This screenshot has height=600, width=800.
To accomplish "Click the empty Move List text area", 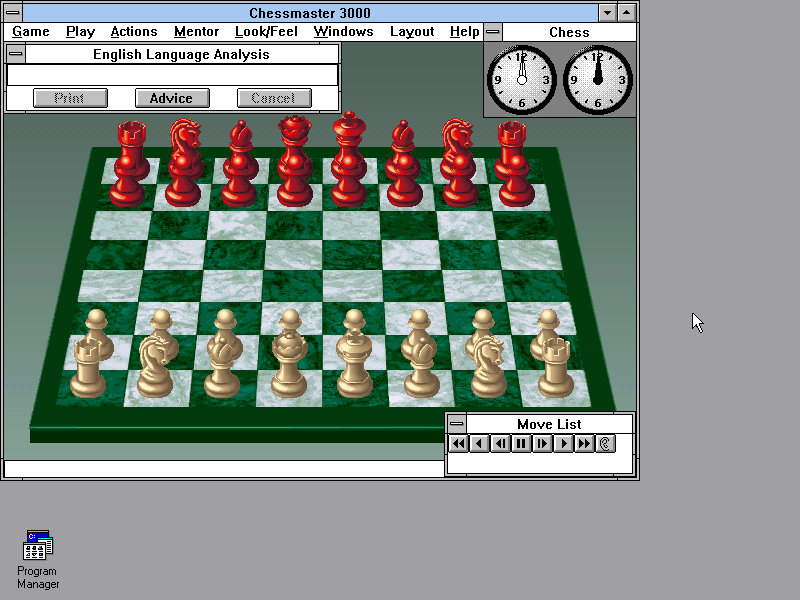I will (540, 463).
